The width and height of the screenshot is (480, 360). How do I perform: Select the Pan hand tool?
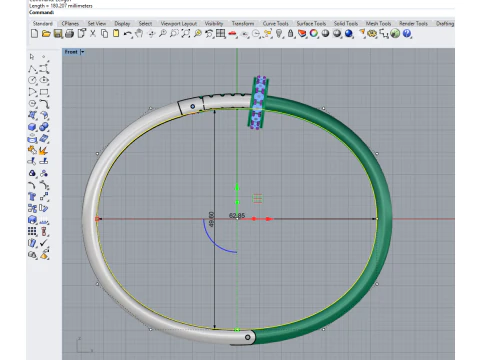(x=139, y=33)
